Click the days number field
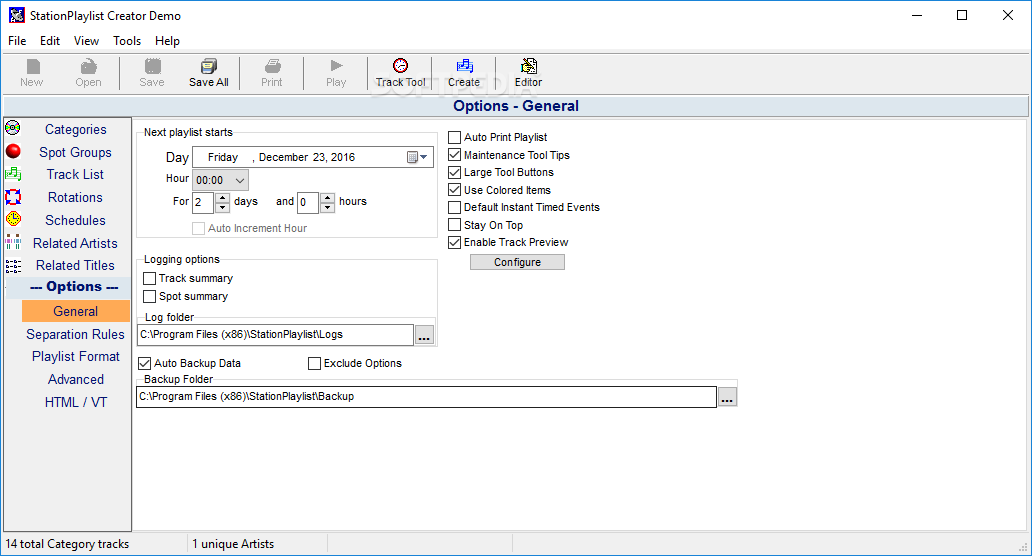This screenshot has height=556, width=1032. [x=203, y=202]
